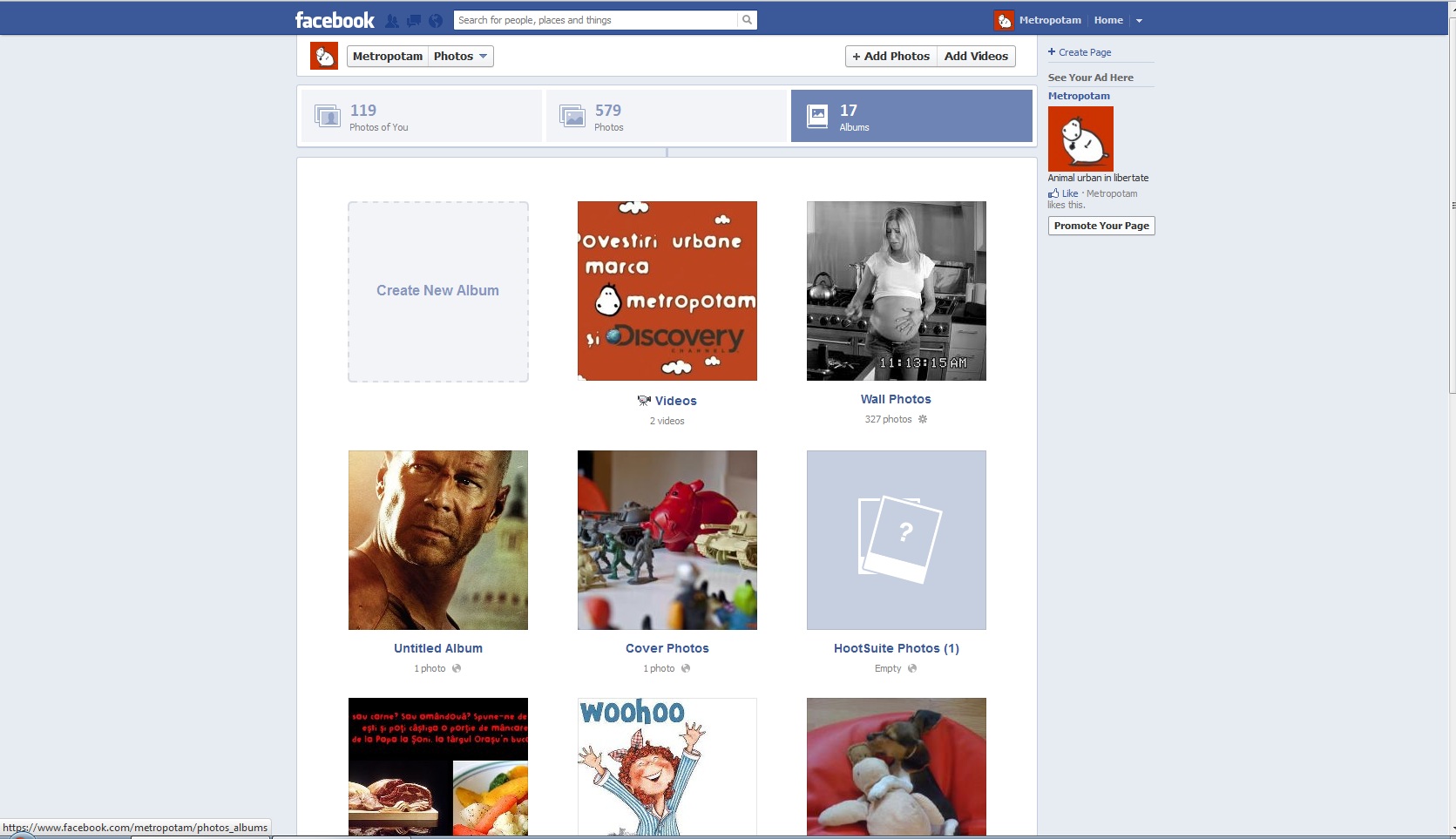
Task: Click the Add Videos button
Action: coord(976,57)
